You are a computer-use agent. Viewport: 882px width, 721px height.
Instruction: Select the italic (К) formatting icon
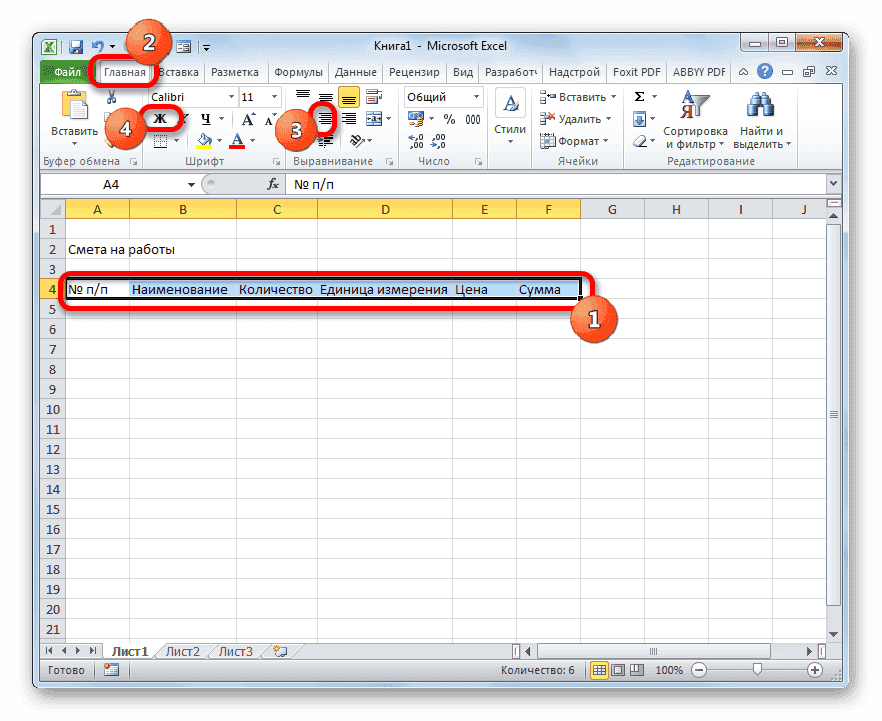click(184, 119)
